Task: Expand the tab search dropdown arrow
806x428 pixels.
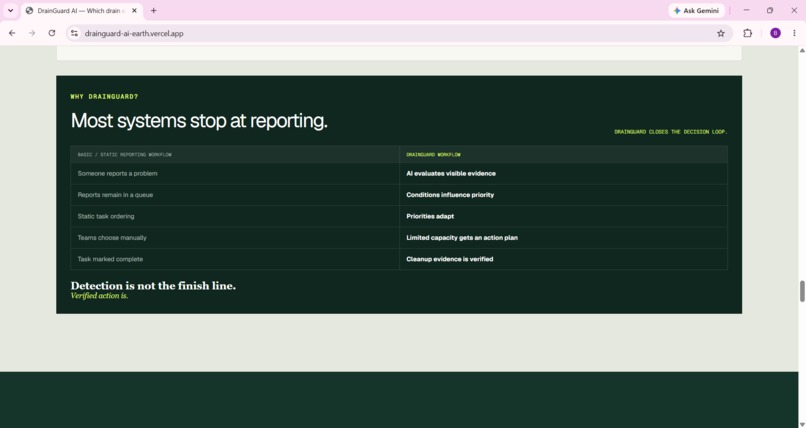Action: pyautogui.click(x=10, y=10)
